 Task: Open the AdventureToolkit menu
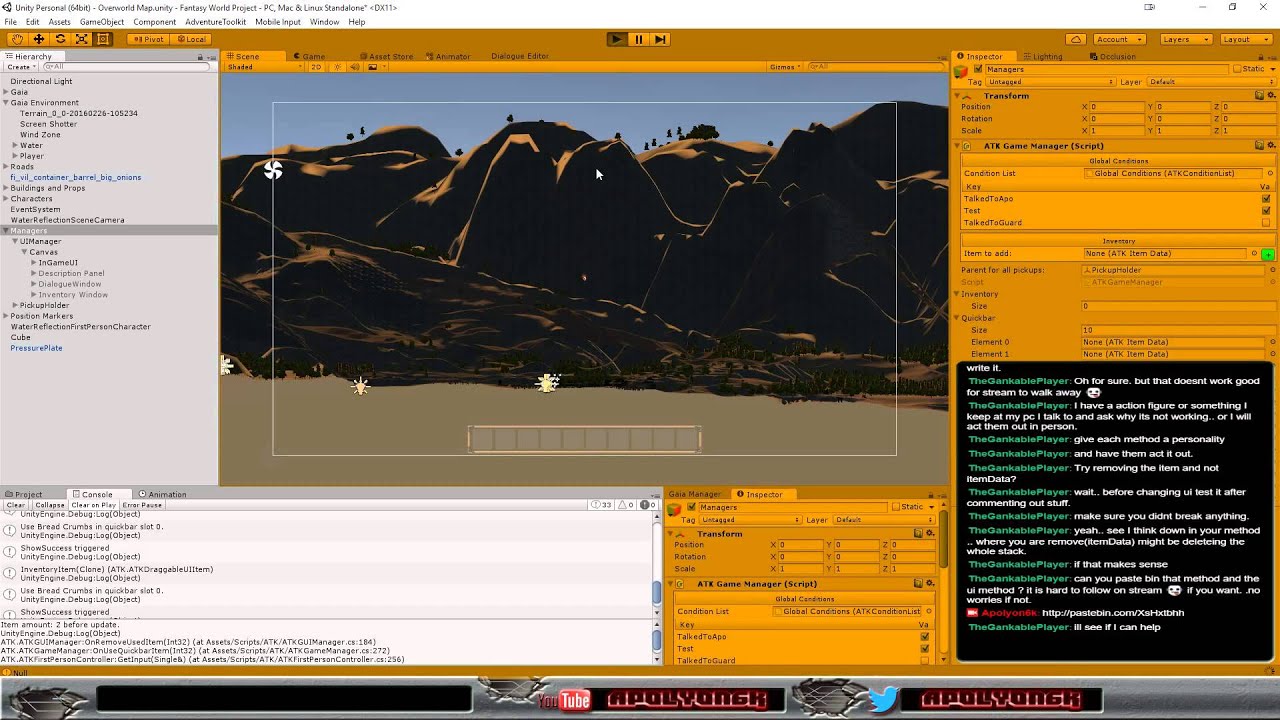coord(216,22)
